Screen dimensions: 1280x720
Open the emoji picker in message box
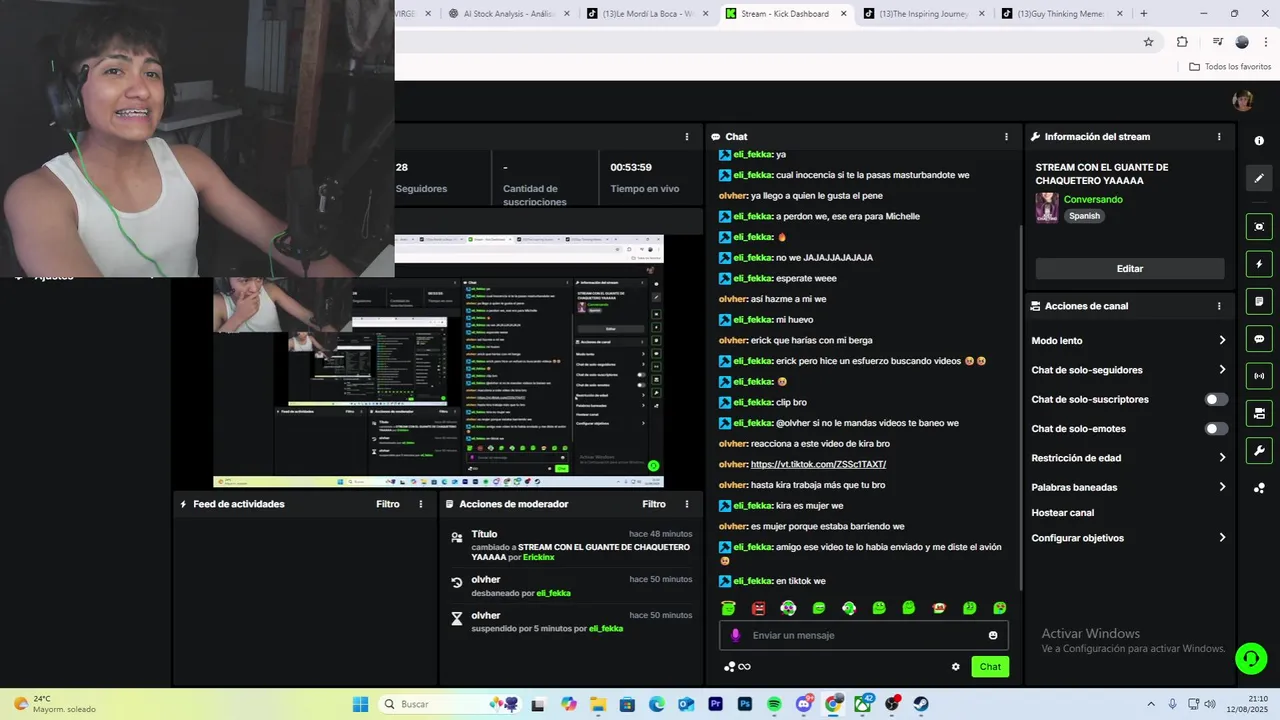tap(993, 635)
